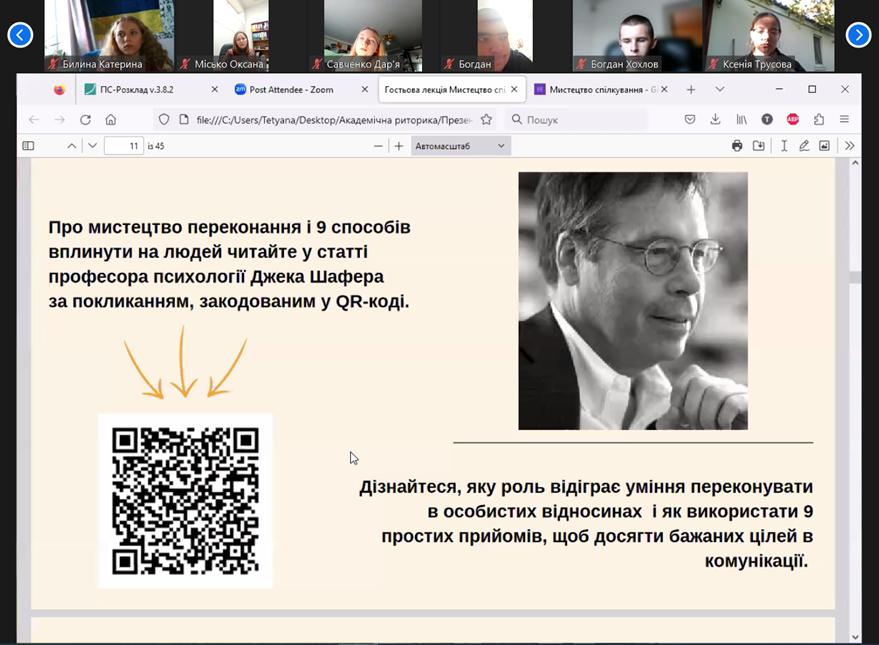Go to previous PDF page
The width and height of the screenshot is (879, 645).
pos(72,146)
